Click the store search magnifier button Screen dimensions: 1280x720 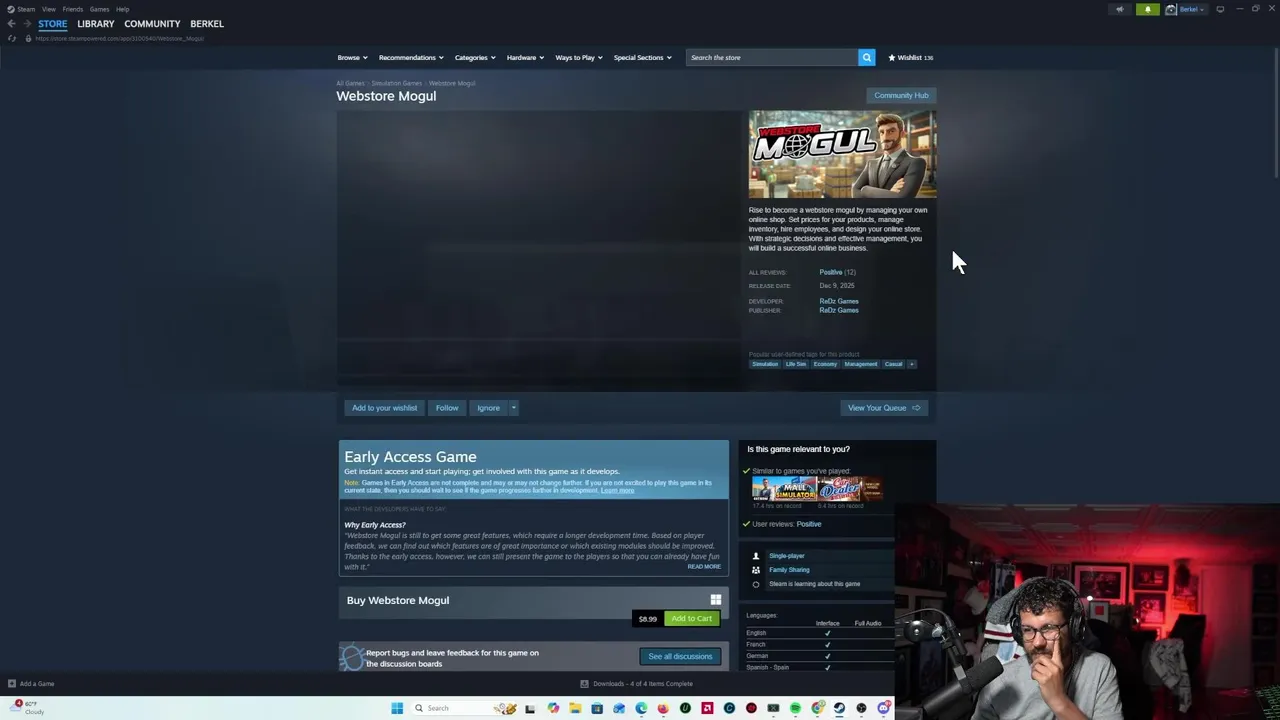[867, 57]
